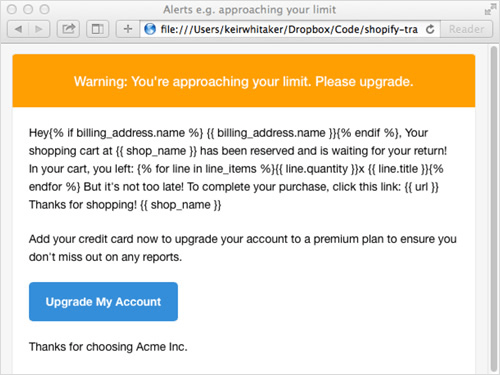500x375 pixels.
Task: Click the 'Hey billing_address.name' template paragraph
Action: click(238, 169)
